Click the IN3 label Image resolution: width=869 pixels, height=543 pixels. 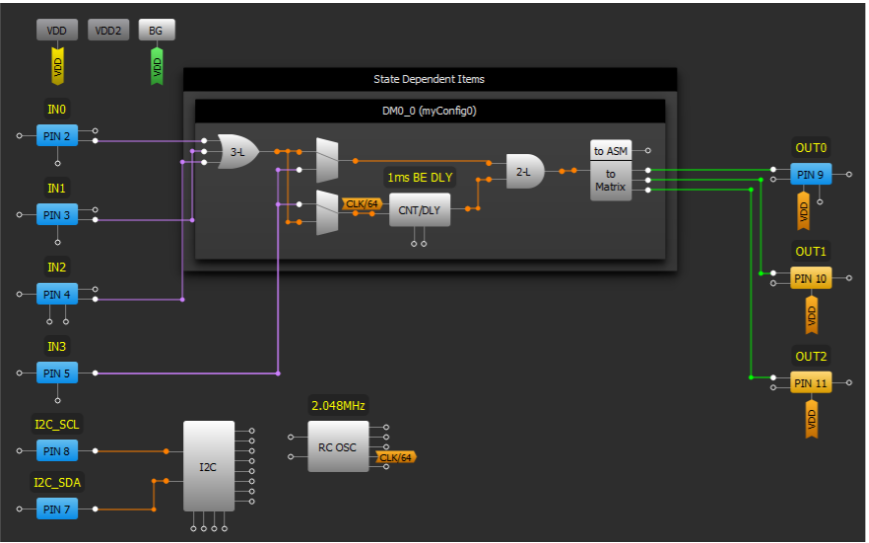57,346
